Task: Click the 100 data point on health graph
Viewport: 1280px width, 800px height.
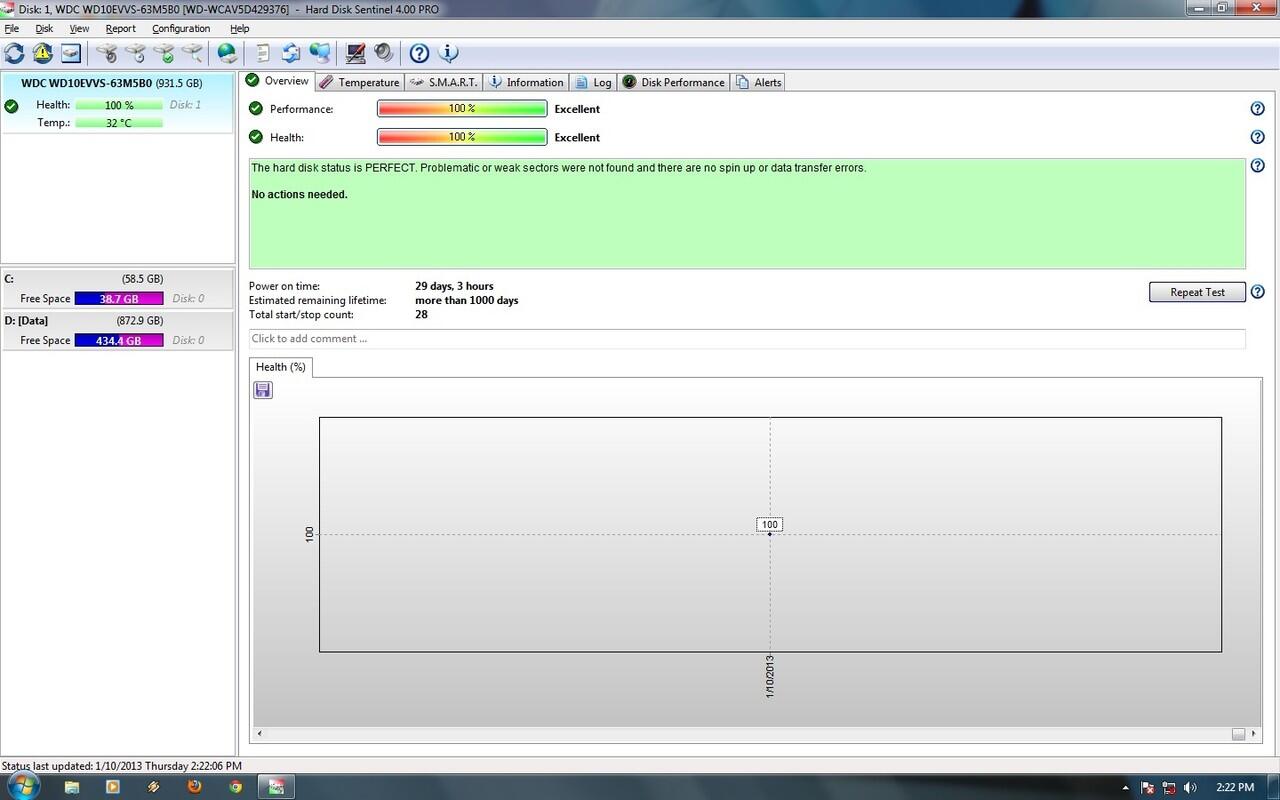Action: 769,534
